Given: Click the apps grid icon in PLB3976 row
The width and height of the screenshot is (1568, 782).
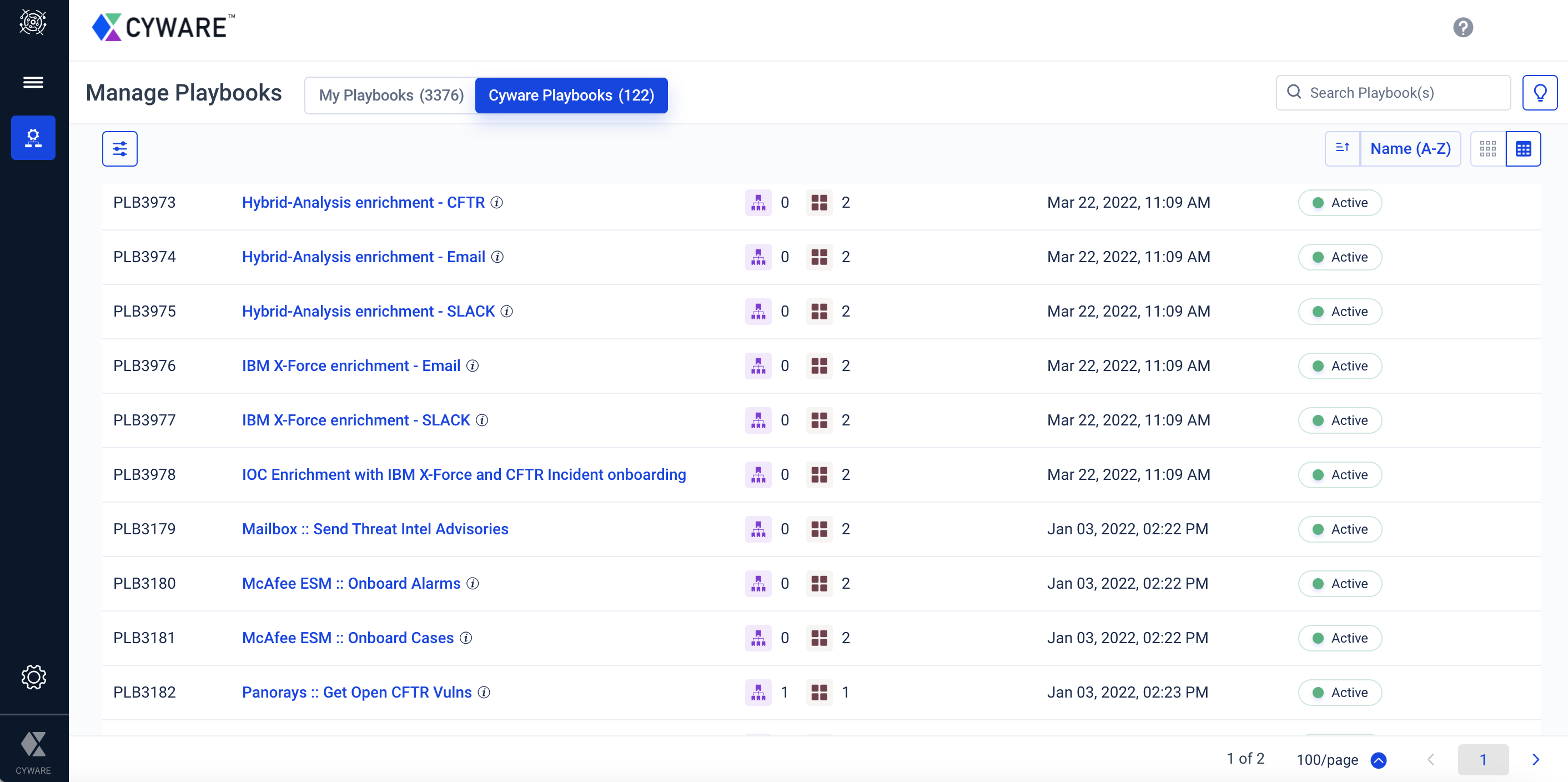Looking at the screenshot, I should [x=818, y=366].
